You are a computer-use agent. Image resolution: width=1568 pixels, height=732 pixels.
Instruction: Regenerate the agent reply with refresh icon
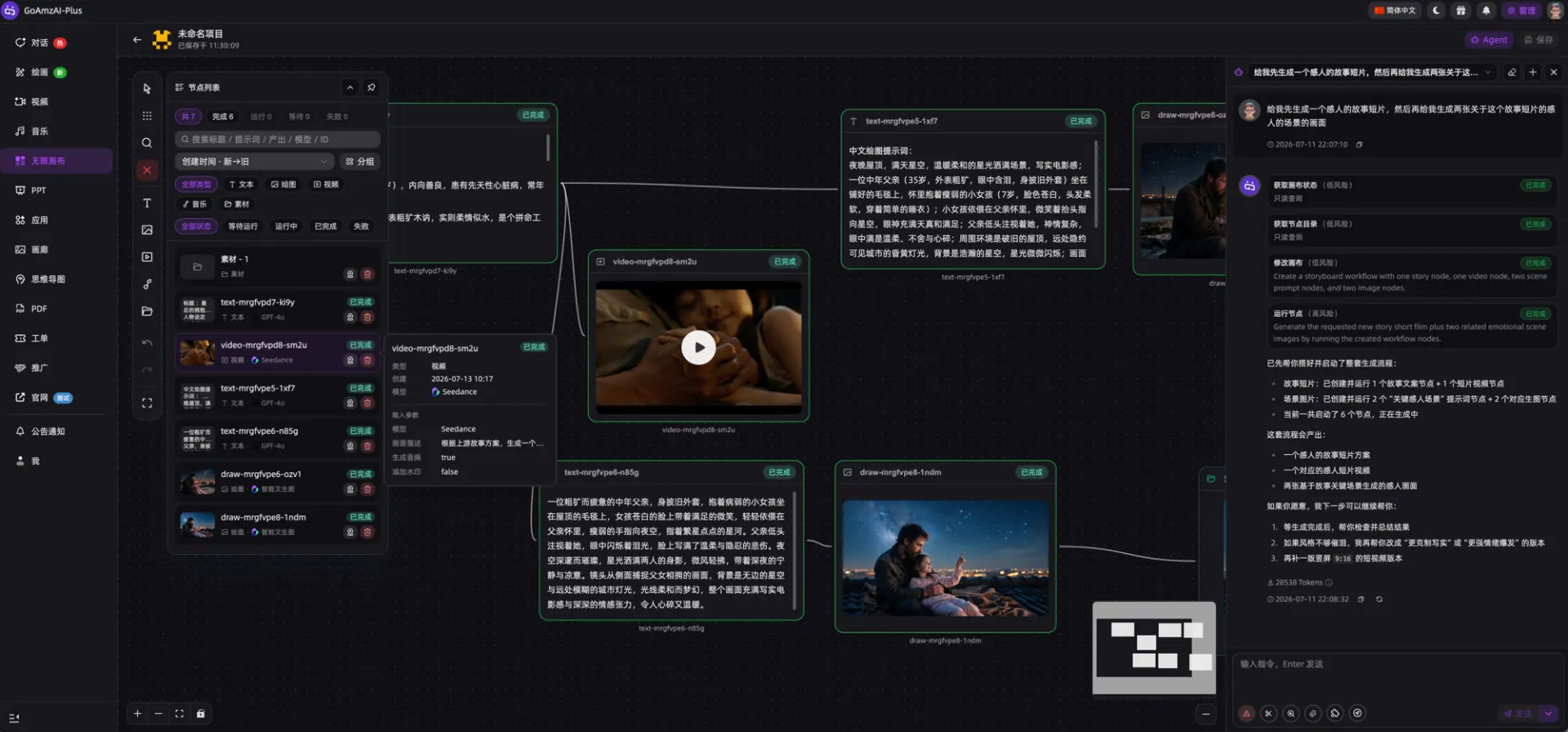pyautogui.click(x=1379, y=600)
